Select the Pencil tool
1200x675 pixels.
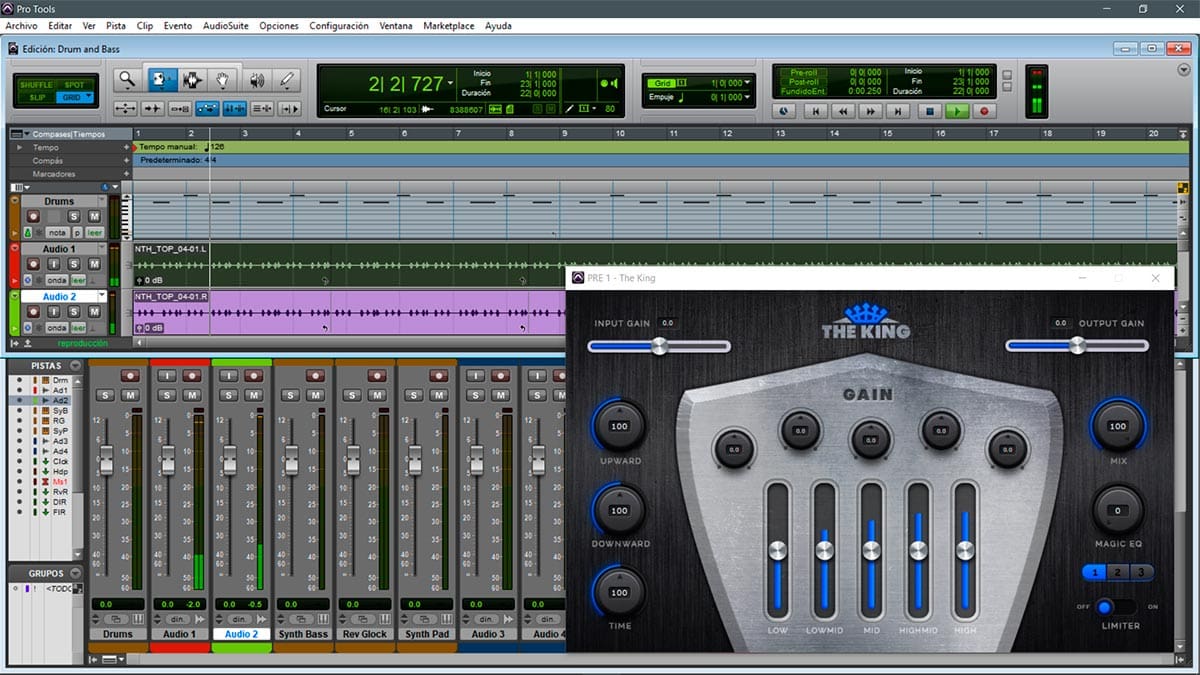click(287, 80)
